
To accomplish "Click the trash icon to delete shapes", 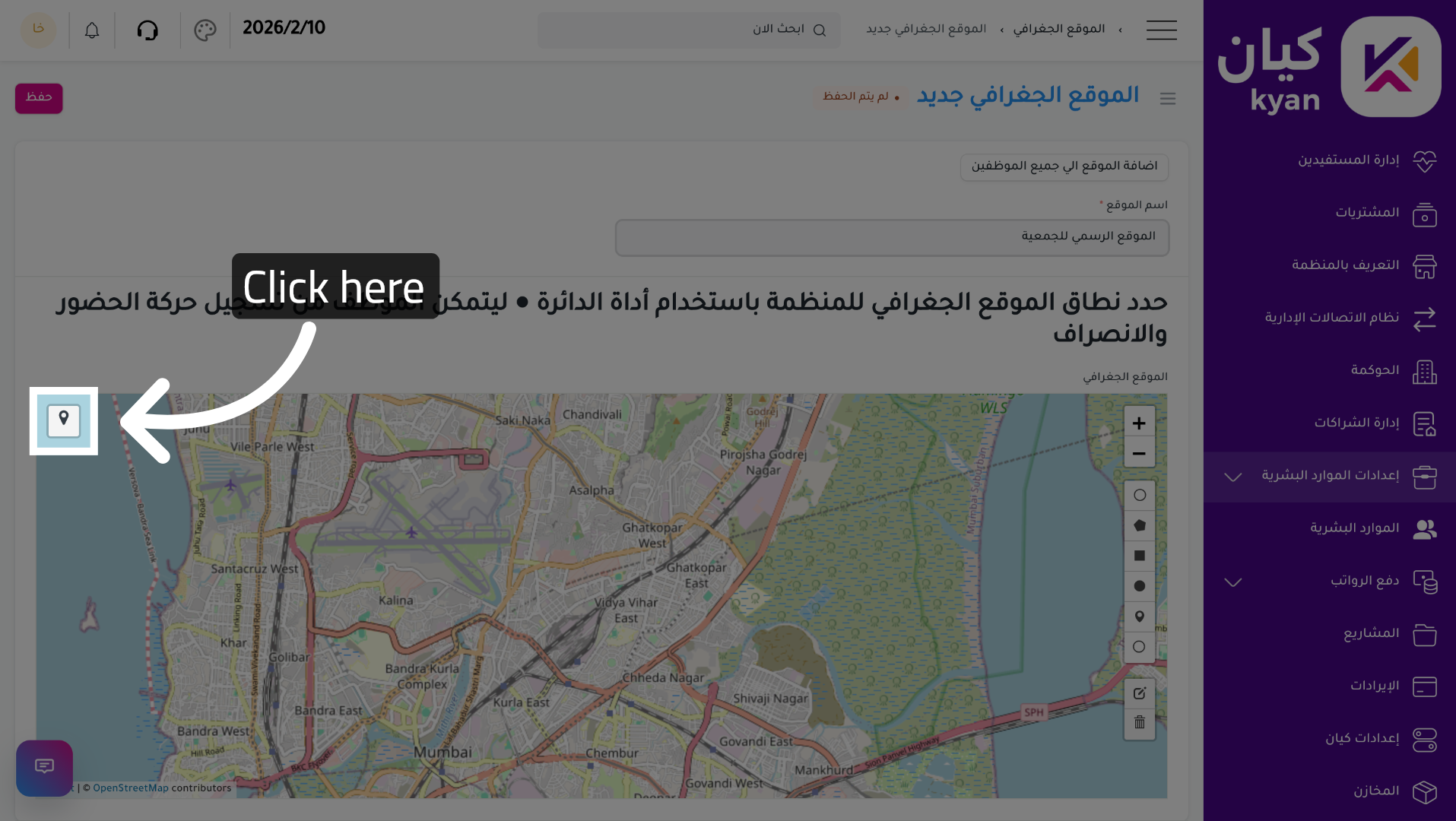I will coord(1139,723).
